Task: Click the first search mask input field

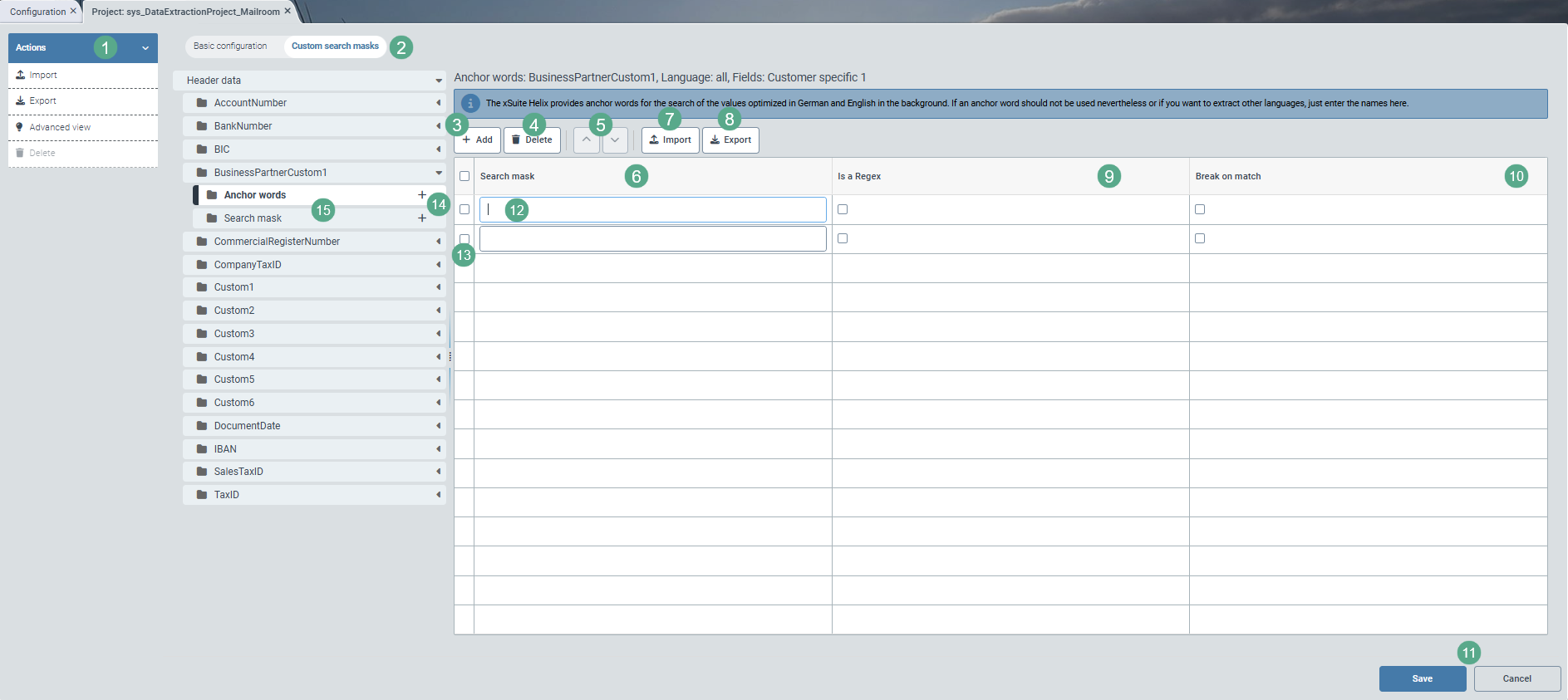Action: 653,209
